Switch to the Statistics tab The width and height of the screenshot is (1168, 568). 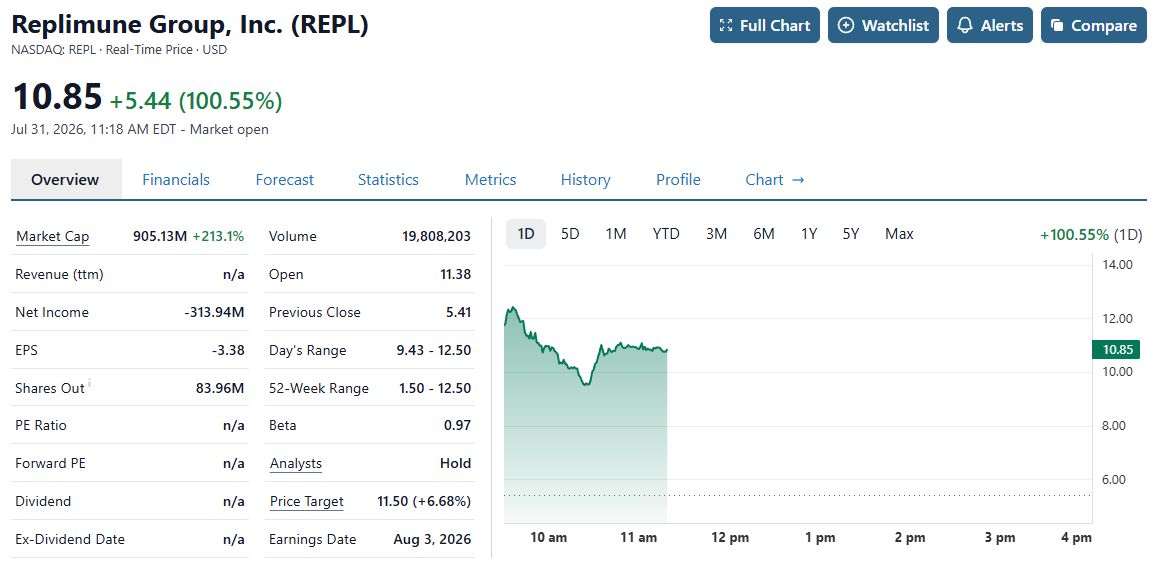click(x=388, y=179)
